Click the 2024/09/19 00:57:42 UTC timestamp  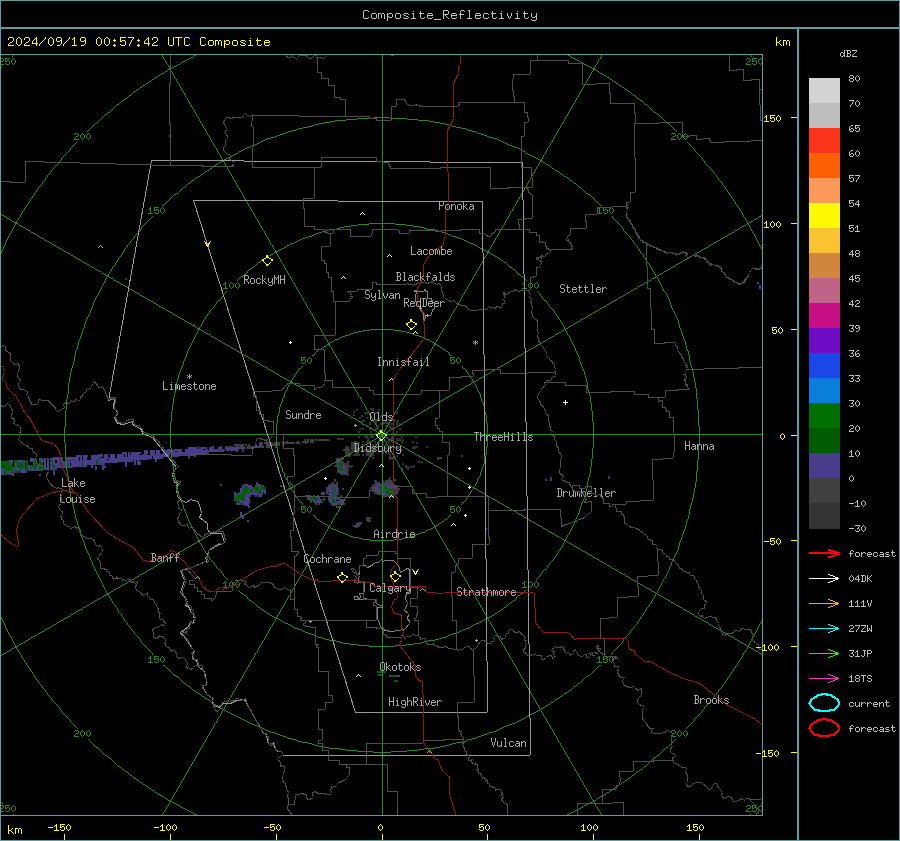(x=138, y=42)
